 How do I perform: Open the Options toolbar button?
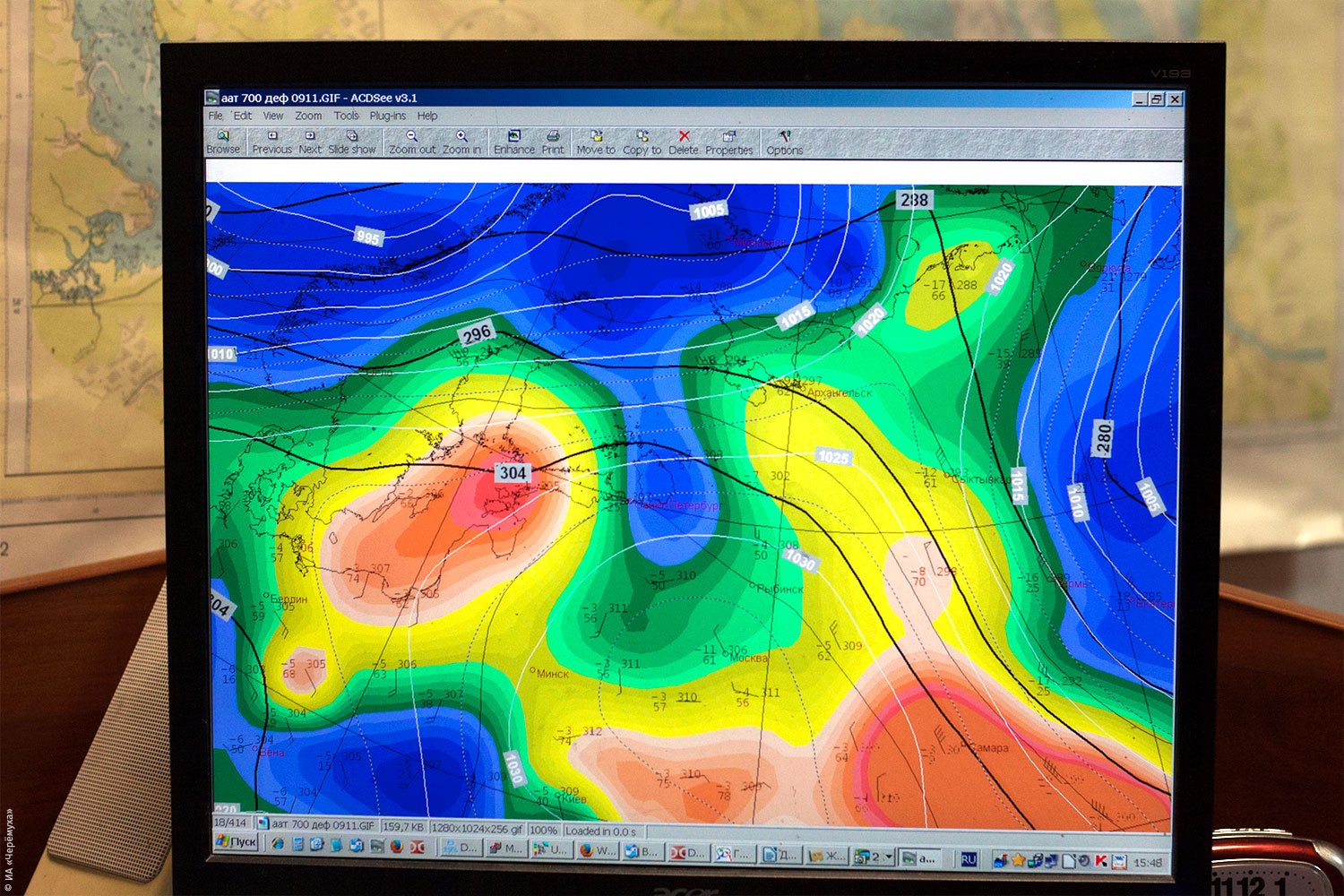784,142
